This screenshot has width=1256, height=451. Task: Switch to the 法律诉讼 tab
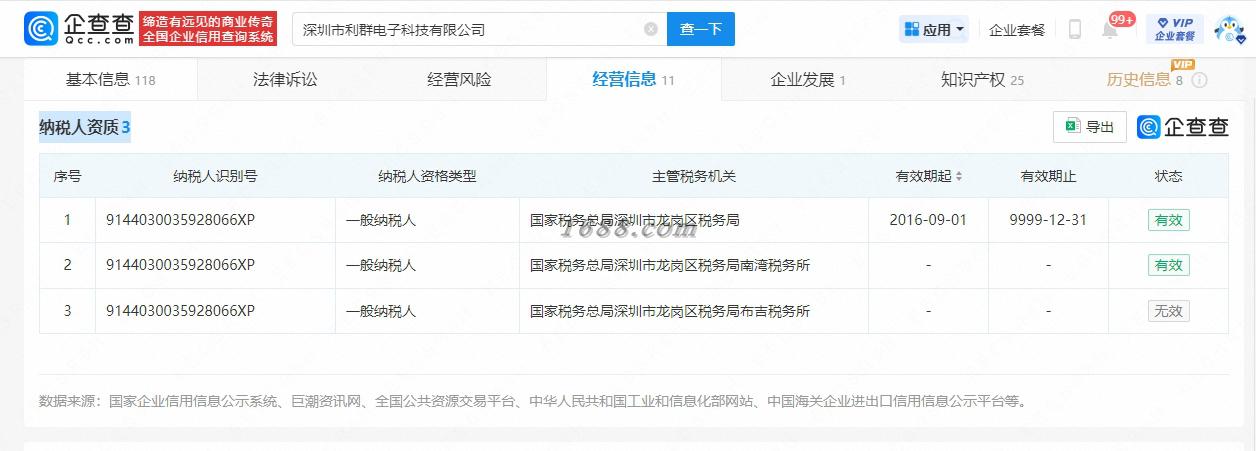(285, 80)
